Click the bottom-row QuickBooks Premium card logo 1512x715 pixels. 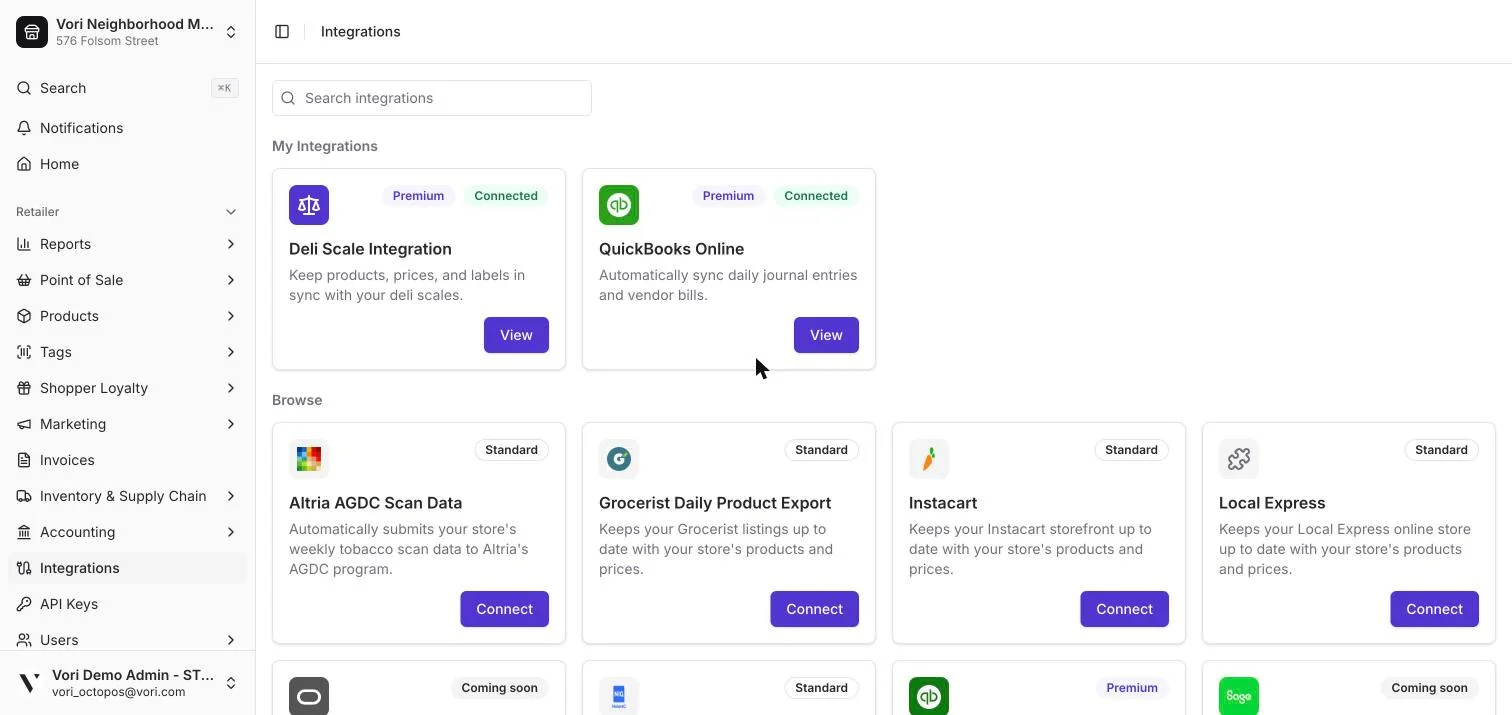point(929,696)
